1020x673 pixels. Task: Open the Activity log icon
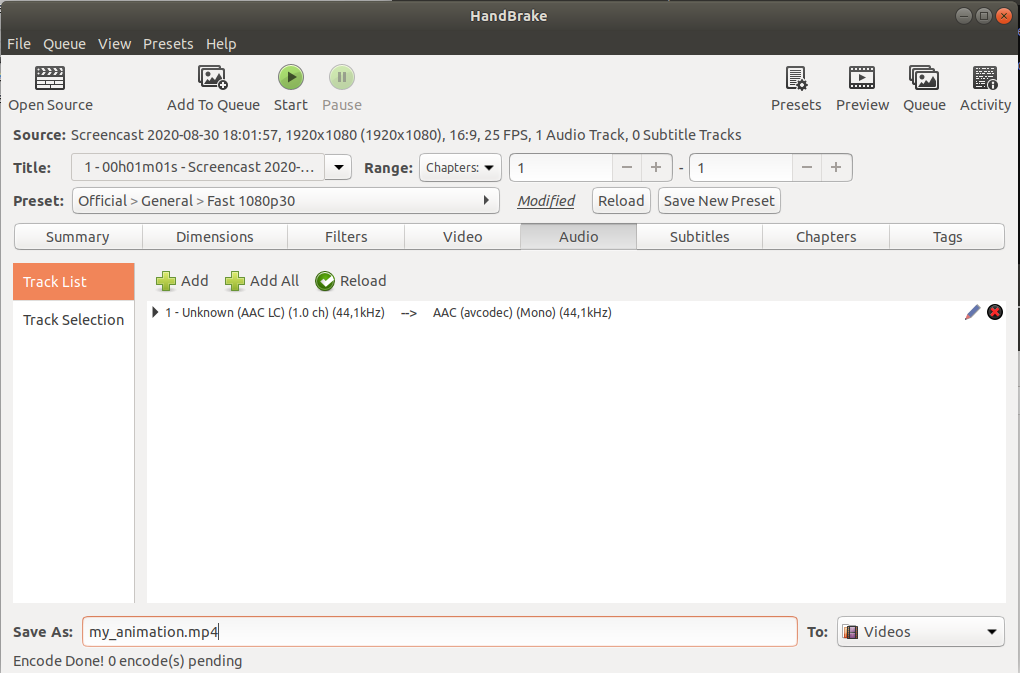coord(985,78)
